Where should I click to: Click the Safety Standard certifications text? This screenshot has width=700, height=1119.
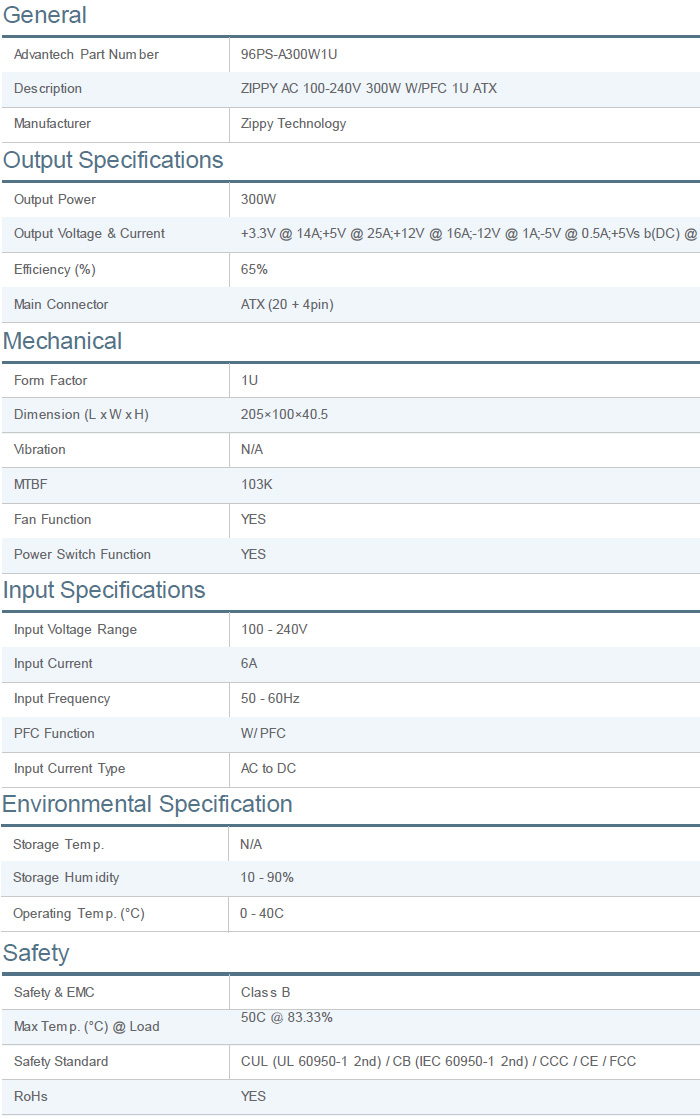point(438,1061)
